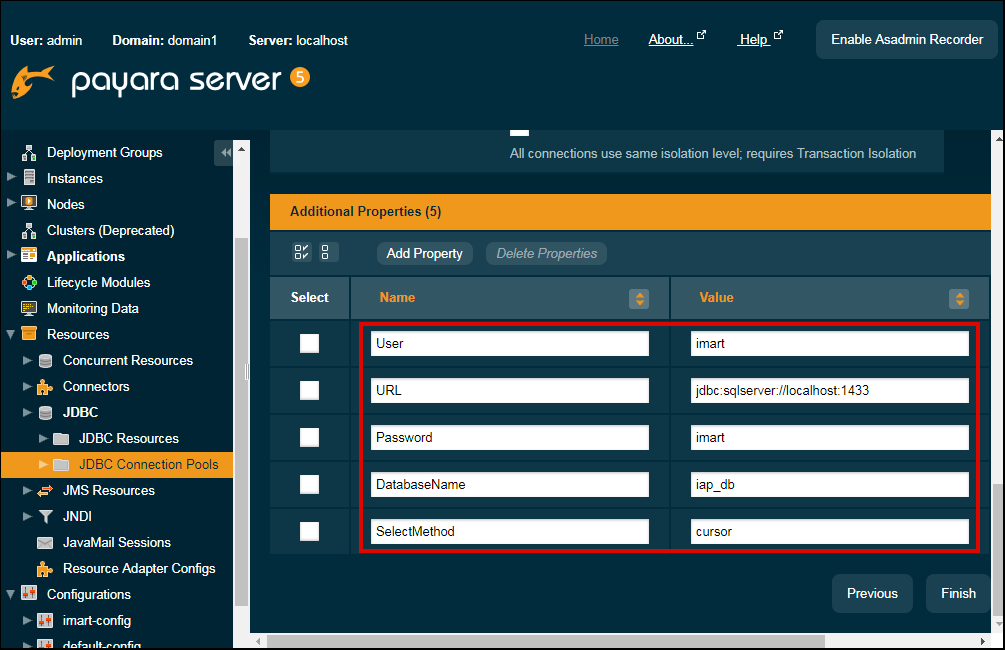Open Resource Adapter Configs in the tree
The image size is (1005, 650).
click(139, 569)
